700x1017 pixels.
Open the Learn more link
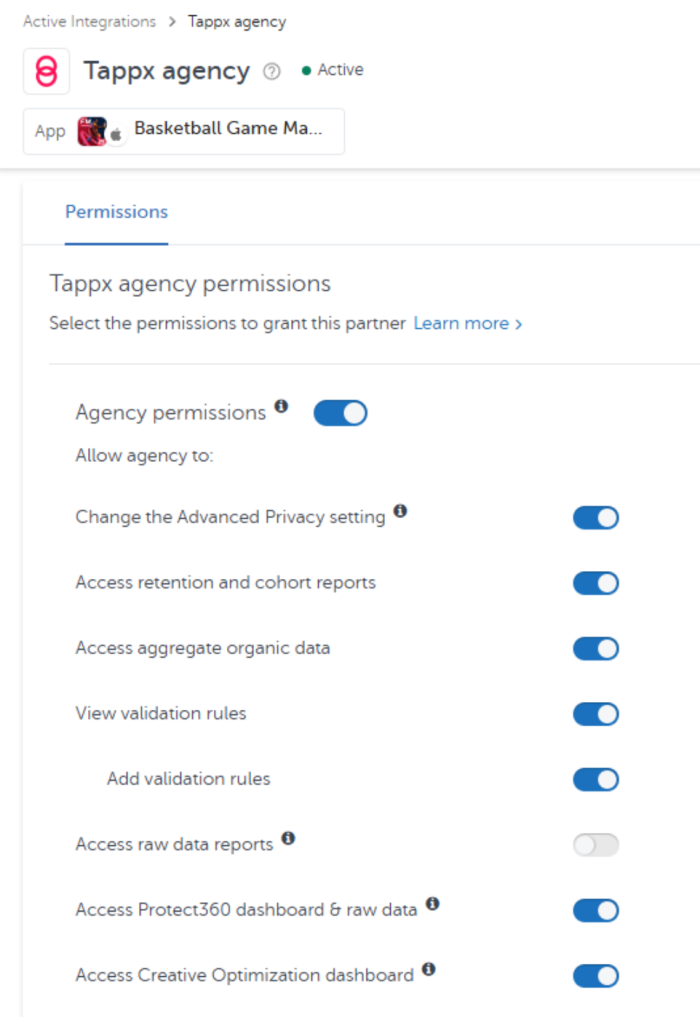(468, 323)
